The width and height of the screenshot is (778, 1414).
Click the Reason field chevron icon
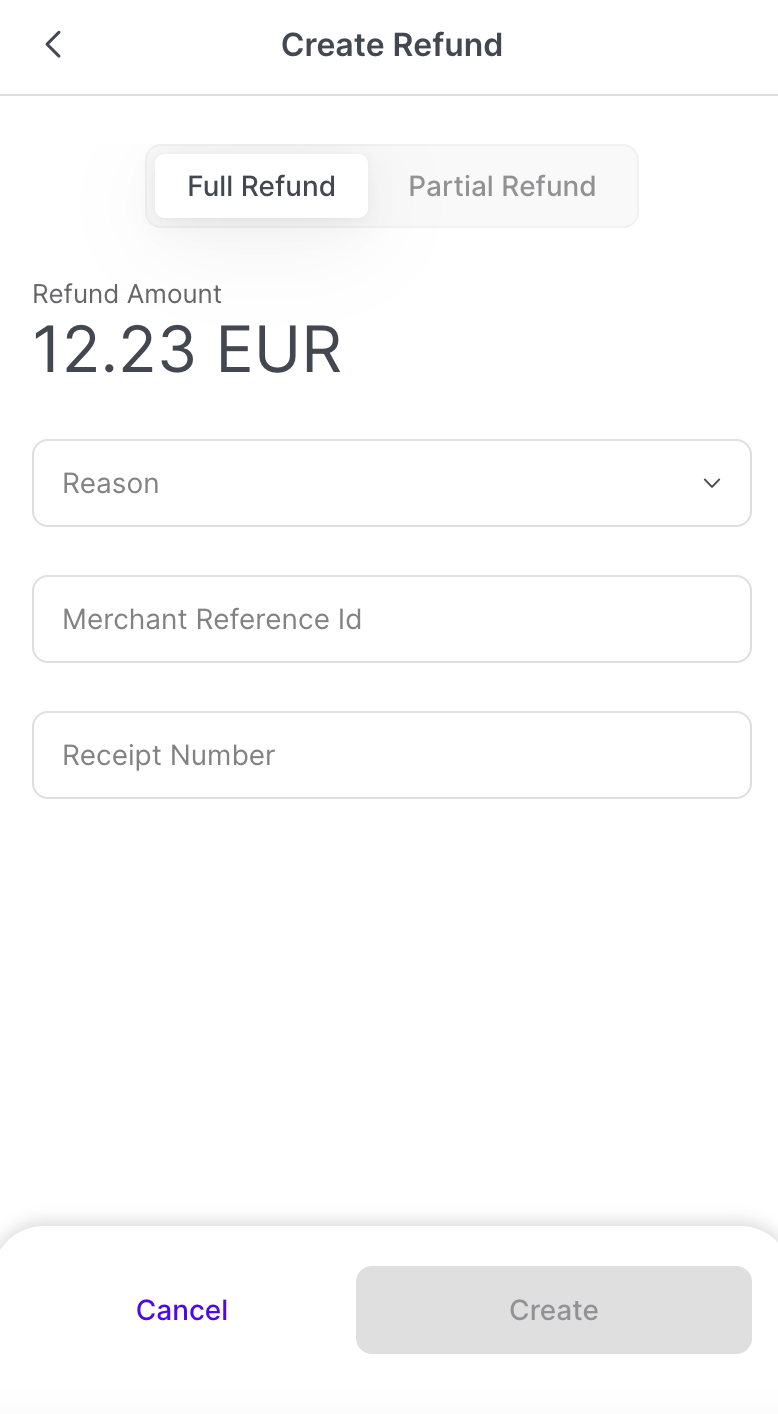point(711,484)
